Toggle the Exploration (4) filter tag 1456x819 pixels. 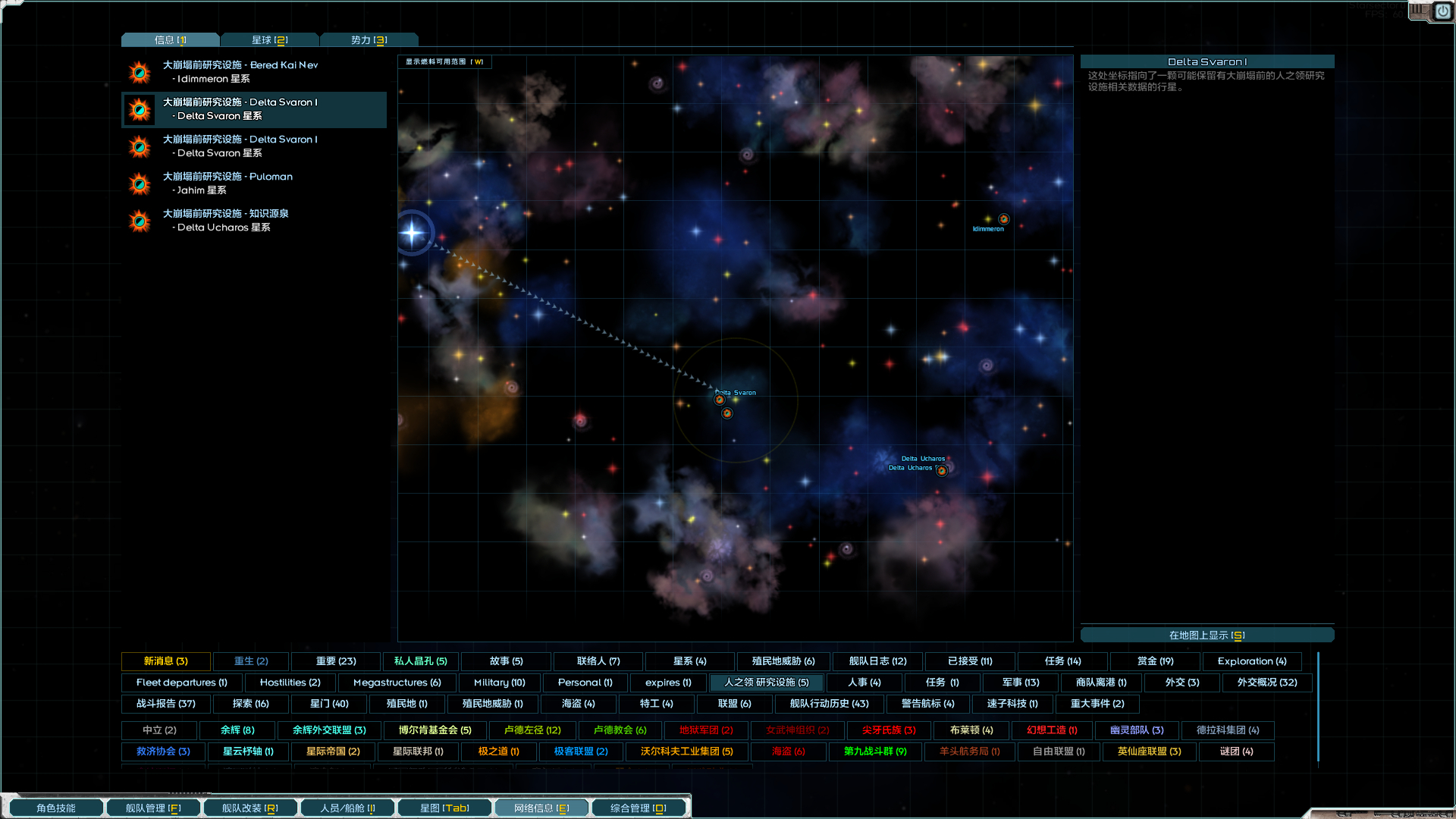1251,661
